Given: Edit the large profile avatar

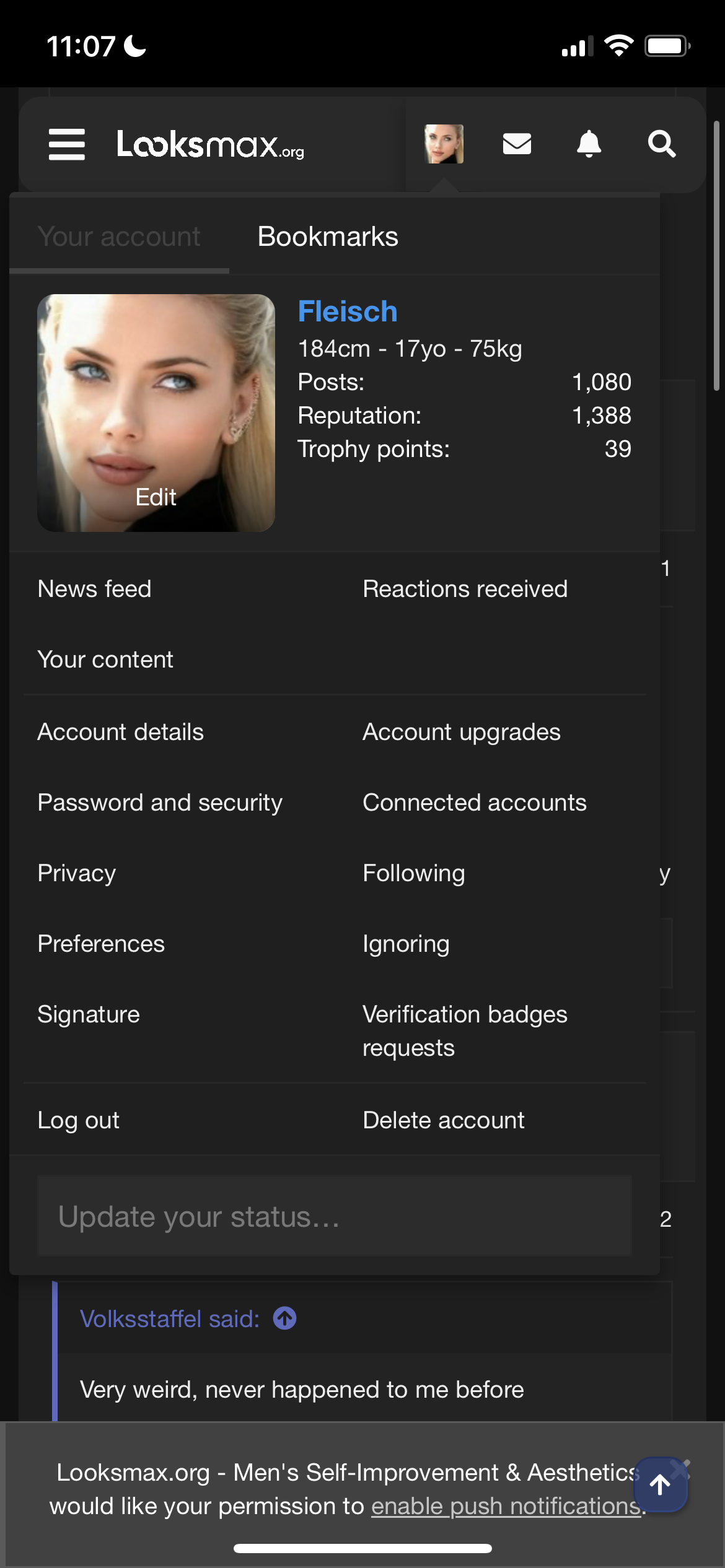Looking at the screenshot, I should pos(156,497).
